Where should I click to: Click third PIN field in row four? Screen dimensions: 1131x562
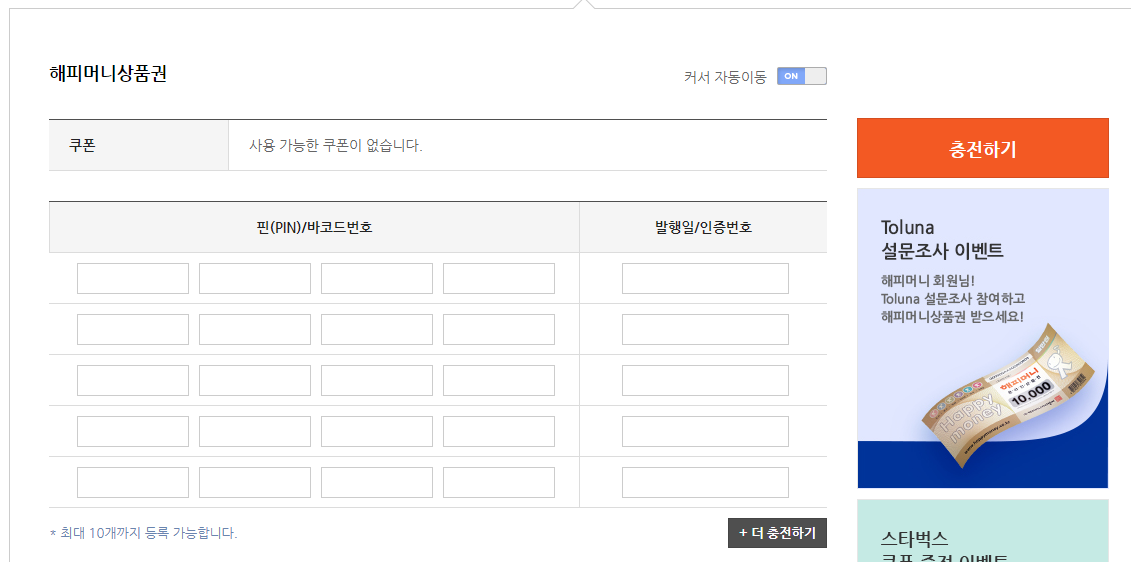click(x=377, y=431)
